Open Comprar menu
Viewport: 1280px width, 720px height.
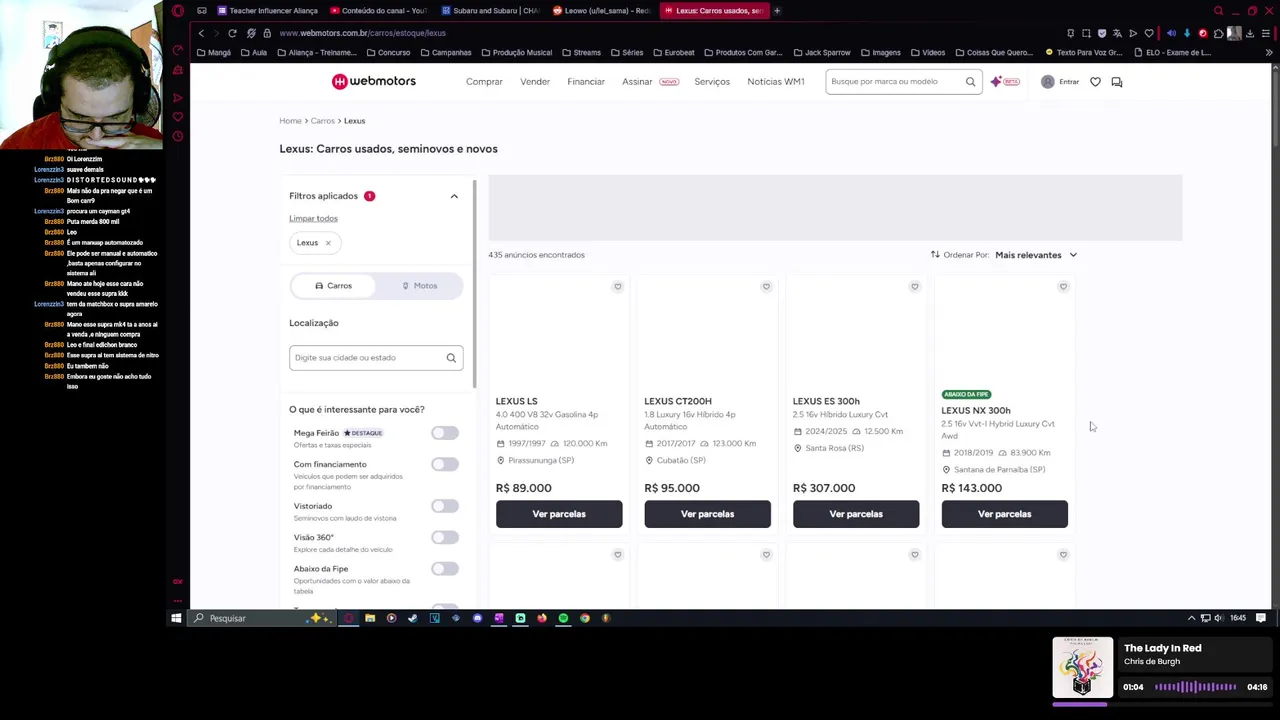[x=484, y=82]
